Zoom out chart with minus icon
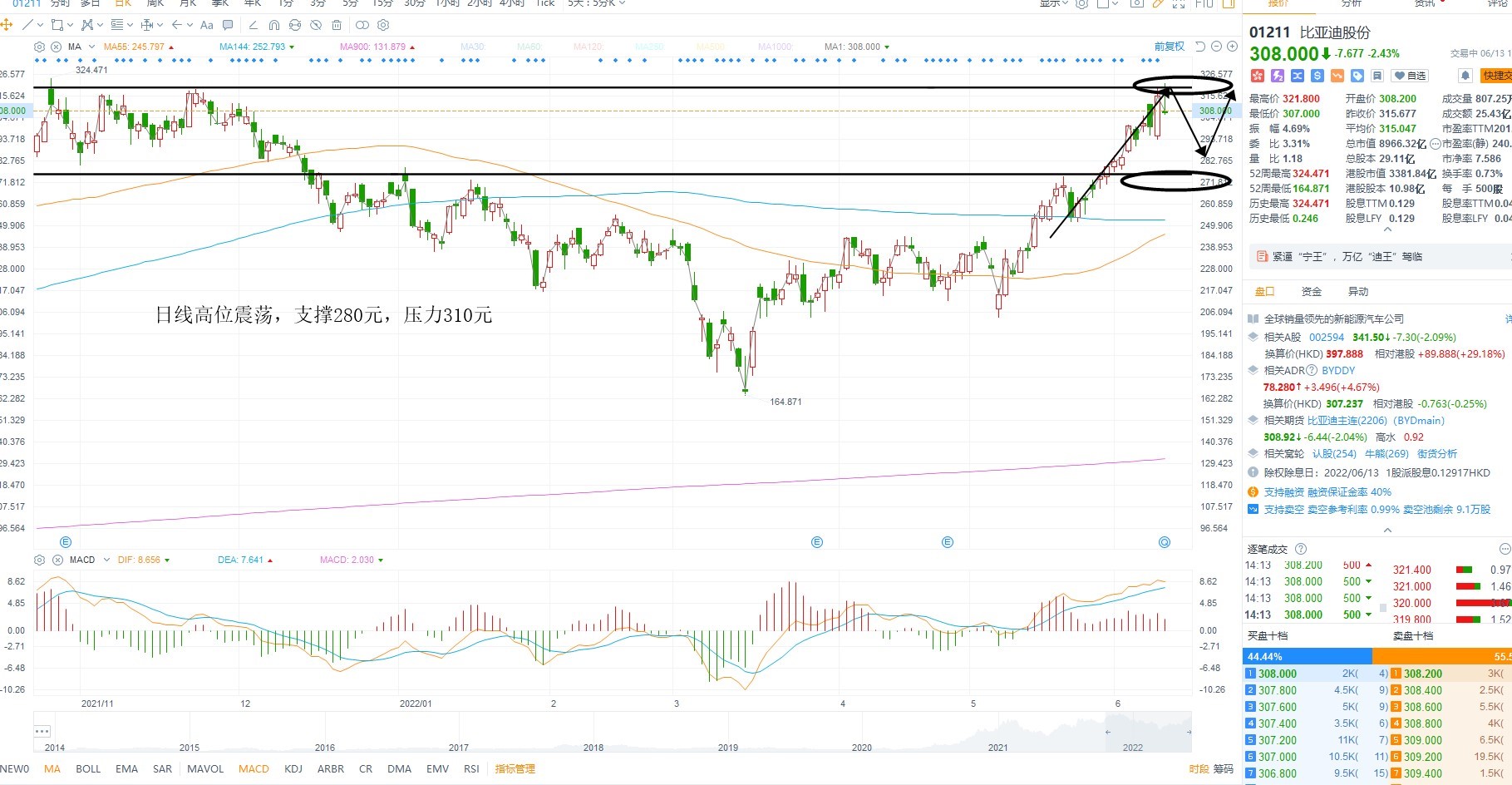The width and height of the screenshot is (1512, 785). (1217, 47)
